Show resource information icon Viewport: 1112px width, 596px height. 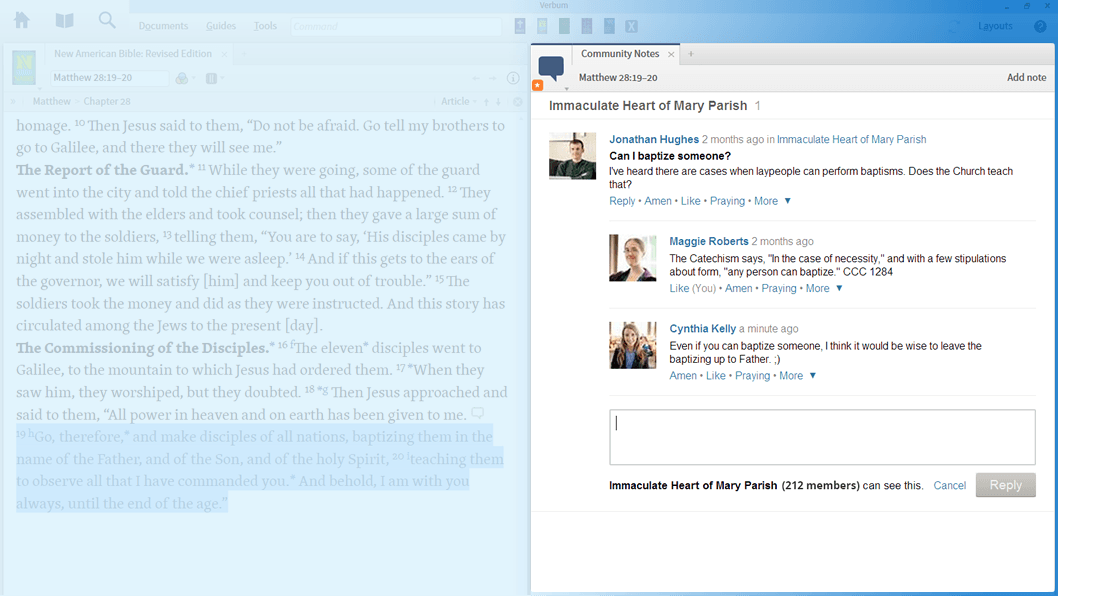click(513, 78)
